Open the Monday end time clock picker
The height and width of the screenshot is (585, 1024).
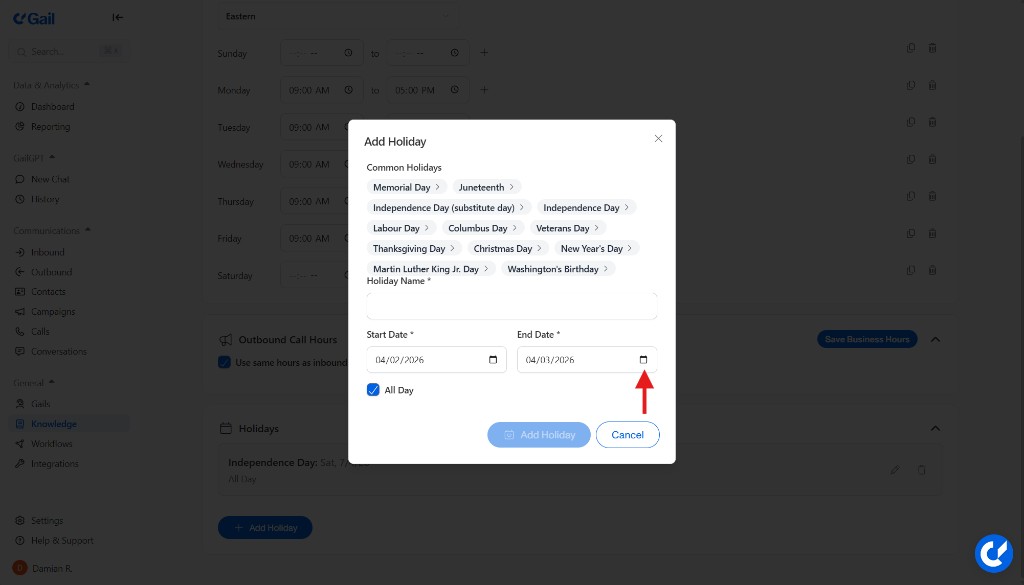pos(455,90)
